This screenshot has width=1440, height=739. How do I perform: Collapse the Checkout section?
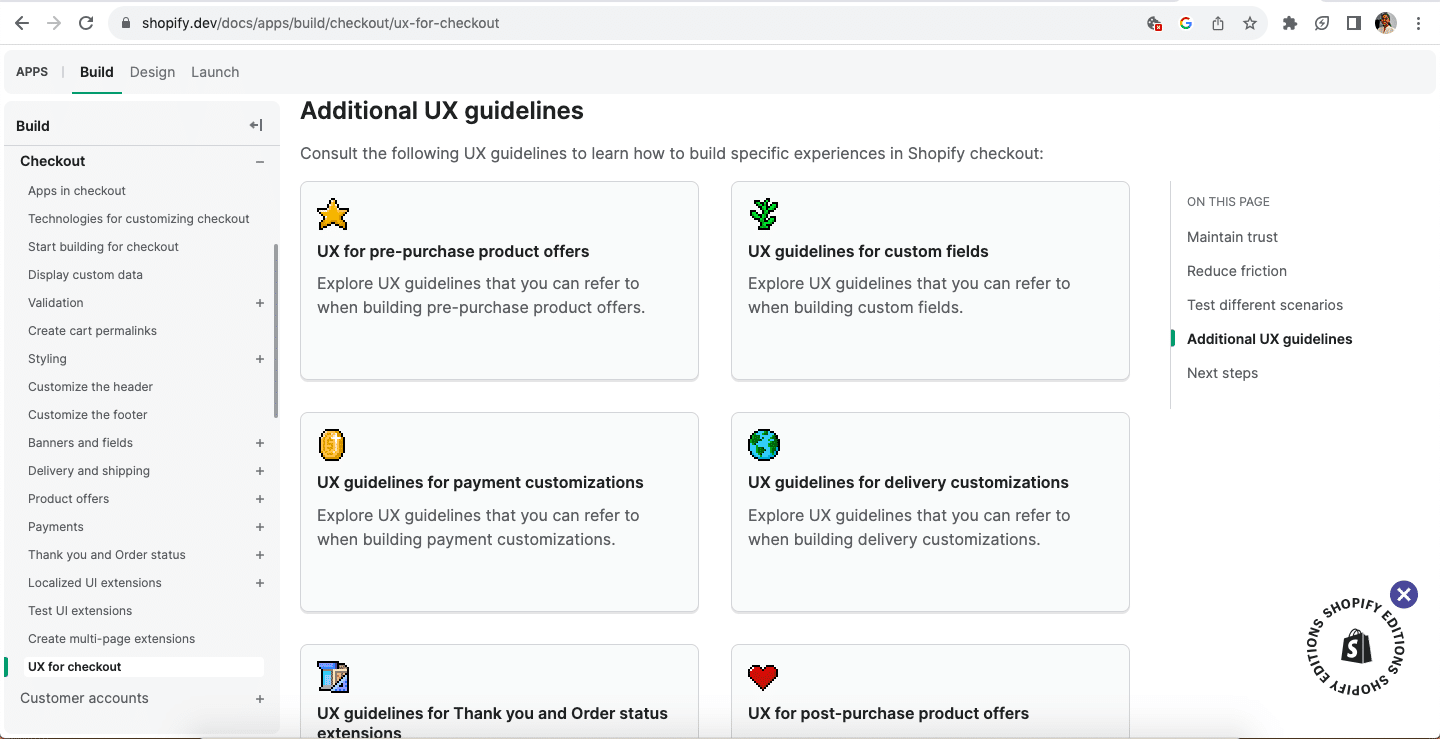coord(260,162)
